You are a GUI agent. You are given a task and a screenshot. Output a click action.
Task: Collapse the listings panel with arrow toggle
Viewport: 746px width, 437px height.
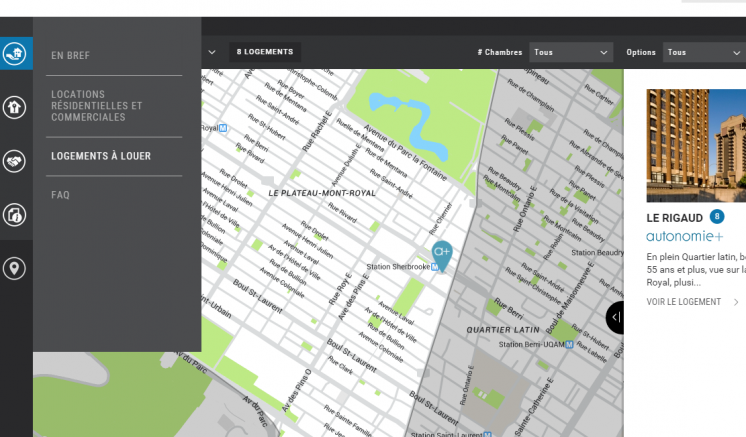coord(615,317)
